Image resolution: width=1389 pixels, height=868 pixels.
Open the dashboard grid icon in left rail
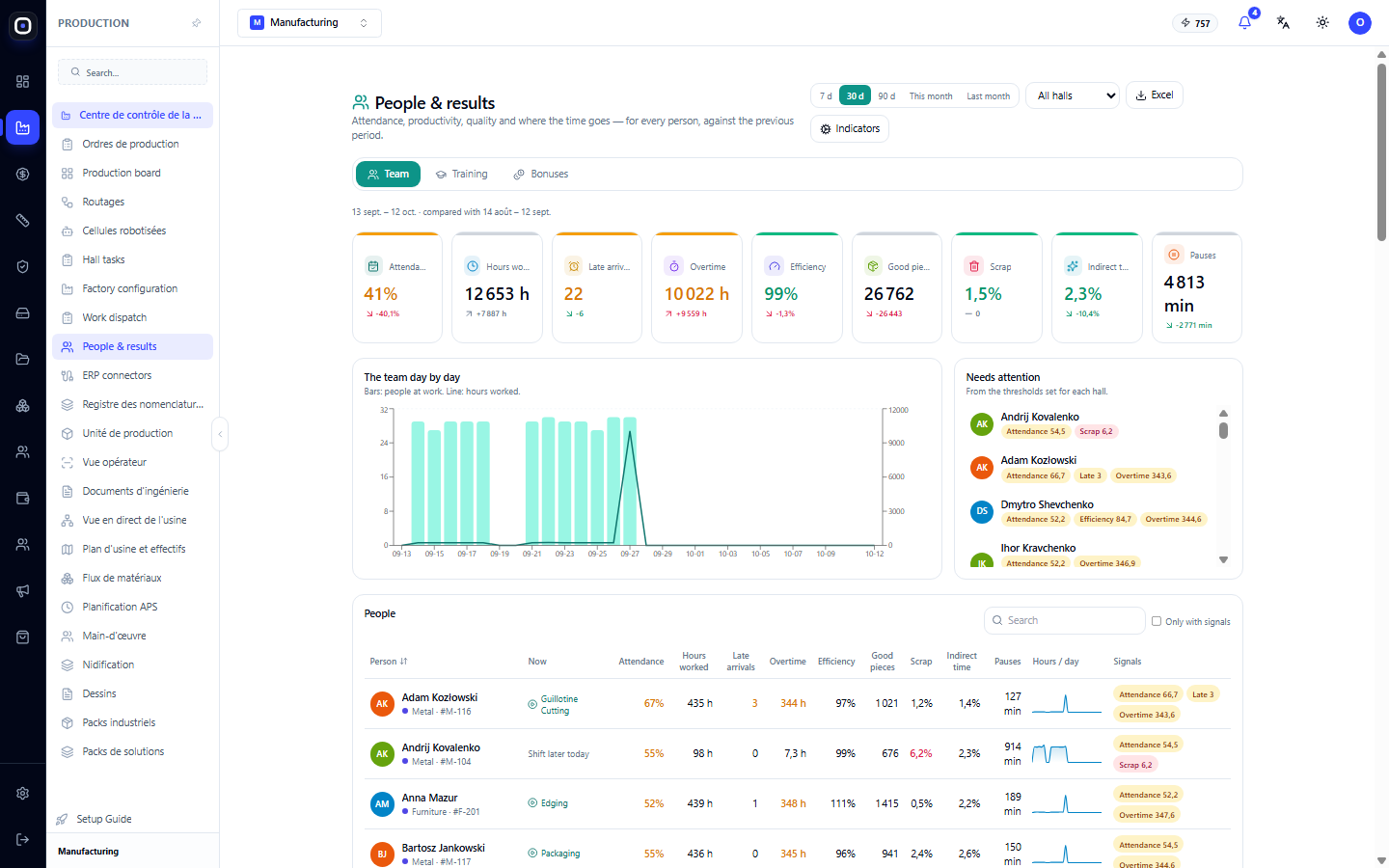[23, 81]
